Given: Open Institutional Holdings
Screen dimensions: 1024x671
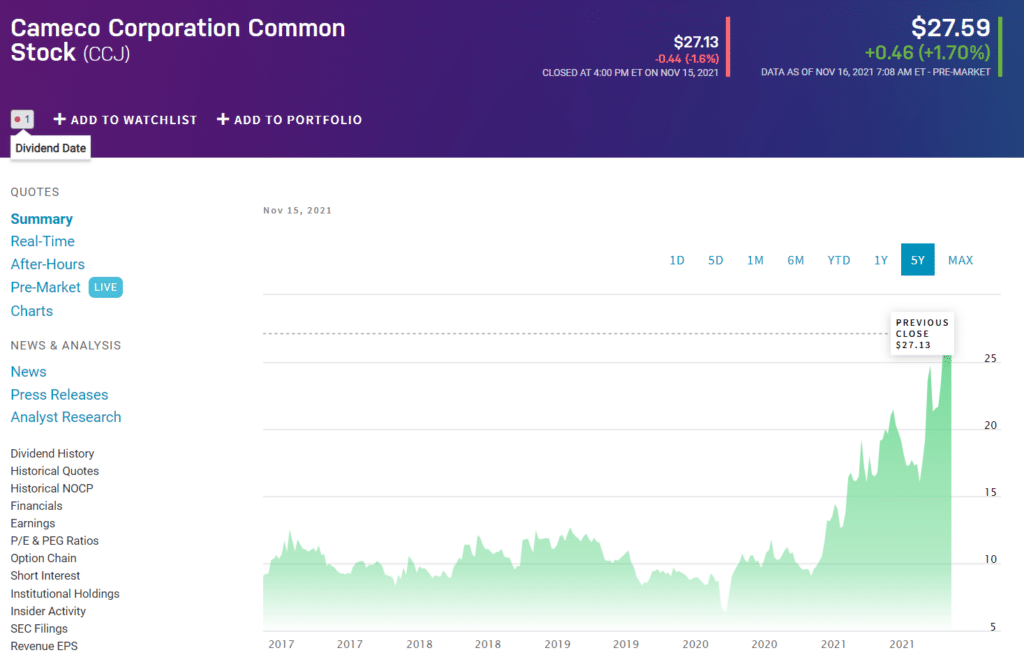Looking at the screenshot, I should click(x=65, y=594).
